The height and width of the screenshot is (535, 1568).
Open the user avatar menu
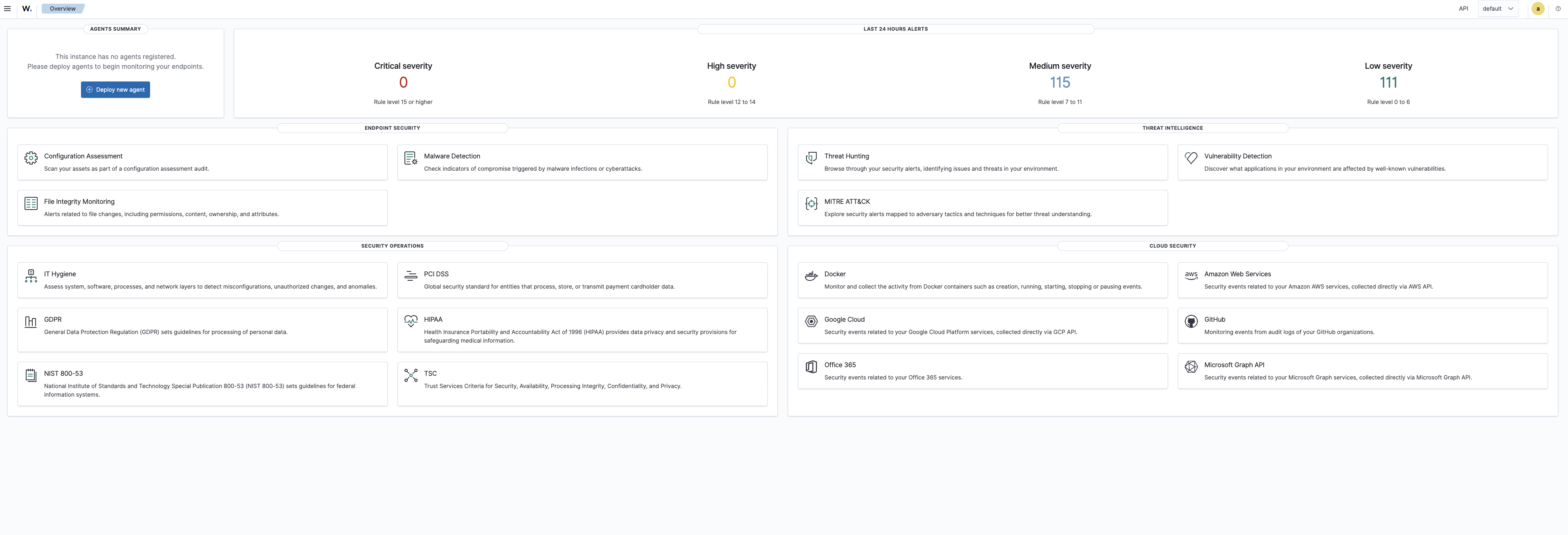click(x=1538, y=9)
